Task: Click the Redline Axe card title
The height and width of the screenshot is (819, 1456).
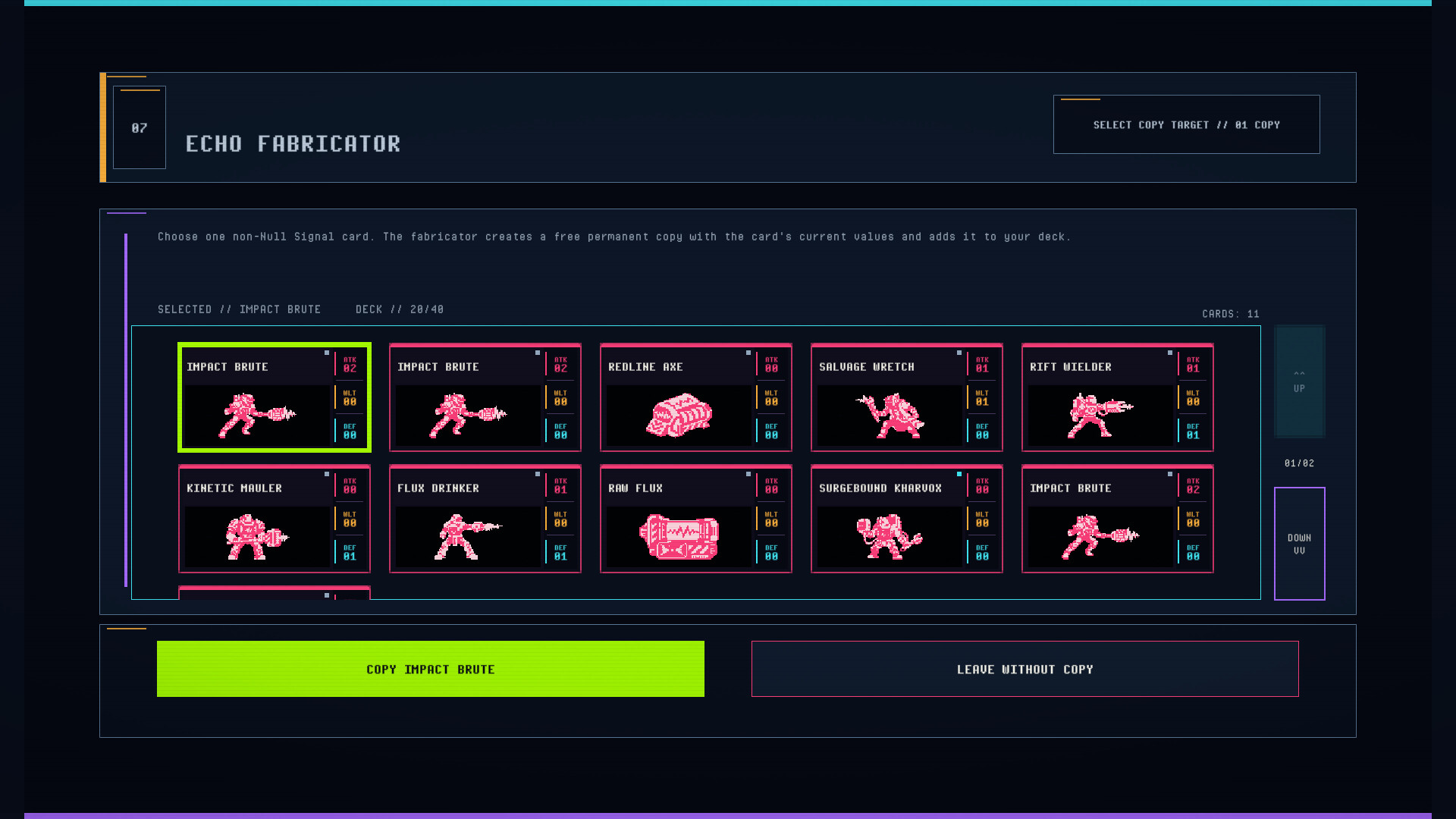Action: tap(645, 367)
